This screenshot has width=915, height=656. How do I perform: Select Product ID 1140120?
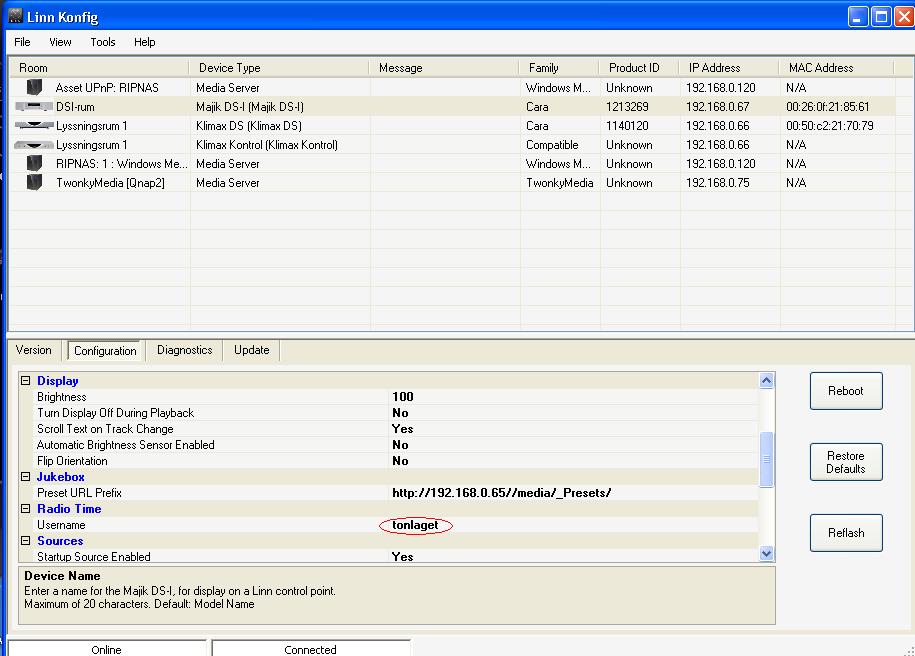pos(627,125)
